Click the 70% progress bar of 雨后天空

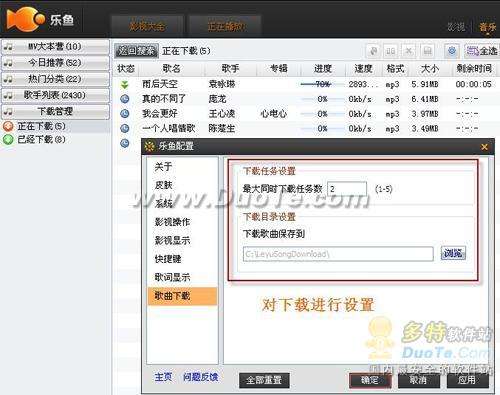[322, 84]
